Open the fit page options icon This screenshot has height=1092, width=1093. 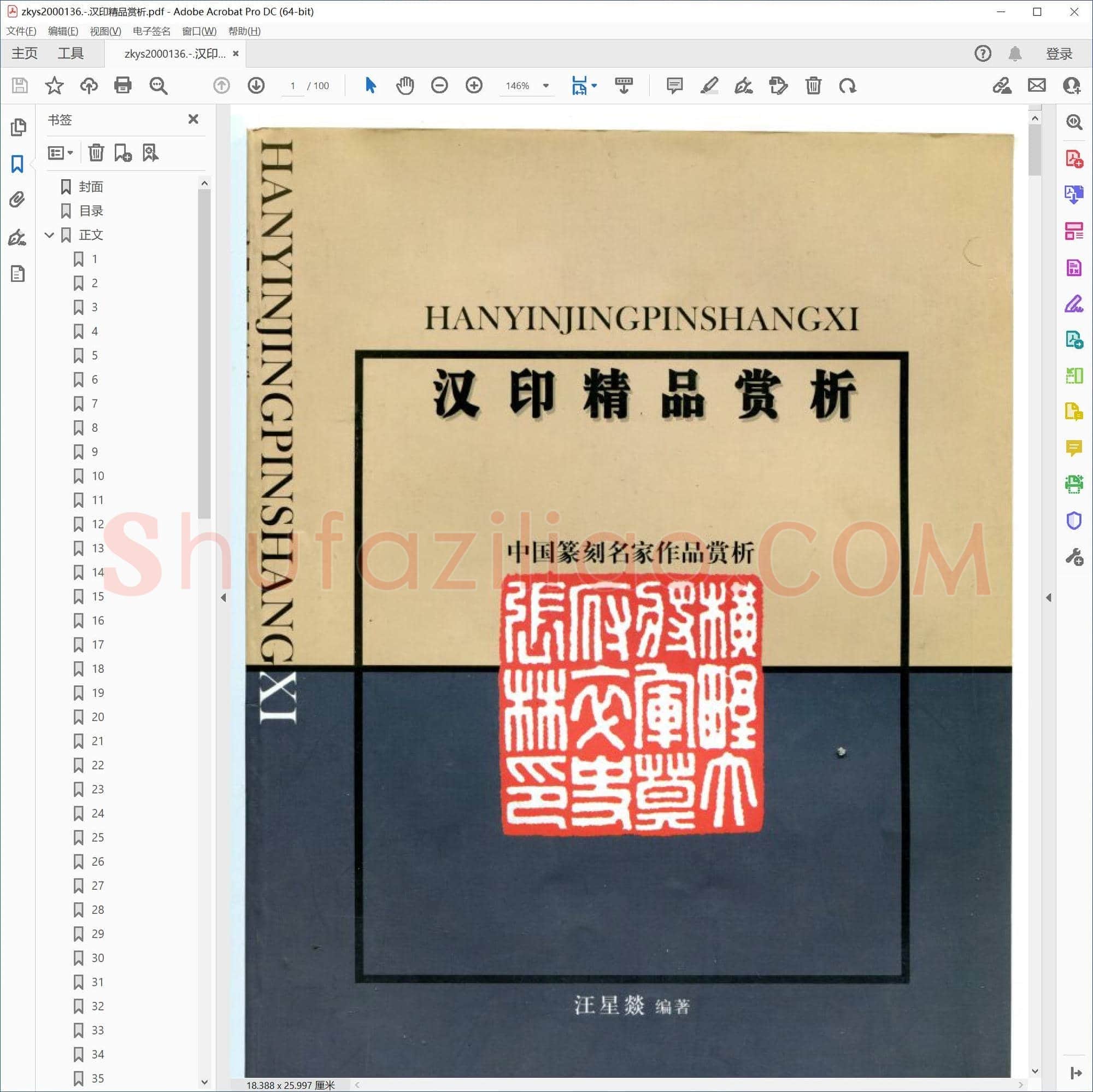pos(579,85)
